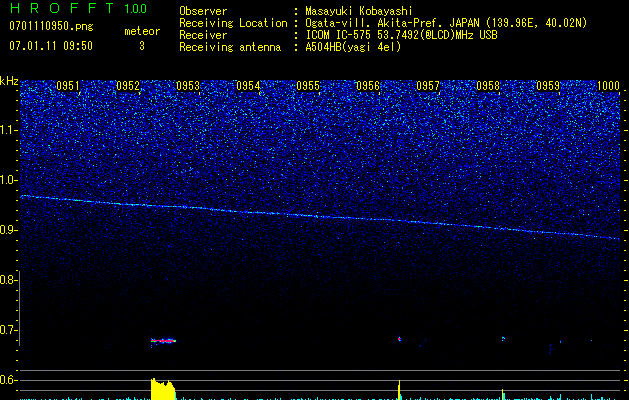Click the wide yellow signal-level block near 0953

[163, 389]
